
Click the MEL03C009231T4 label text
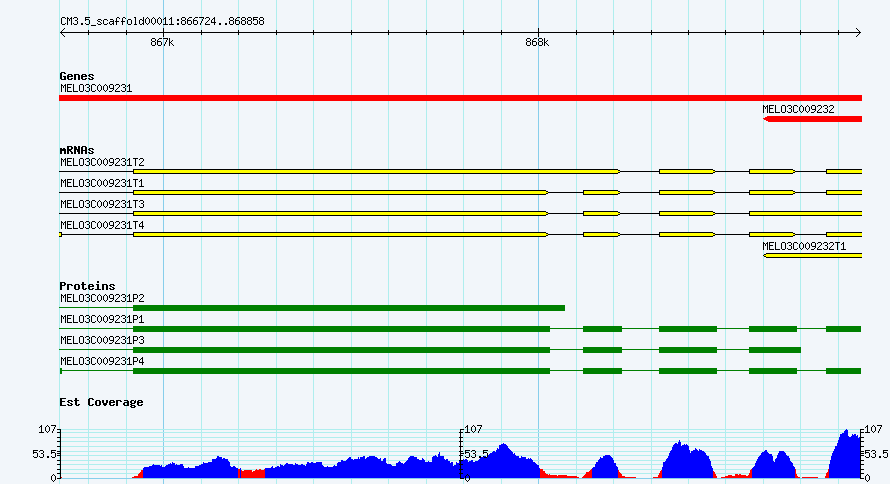click(102, 225)
